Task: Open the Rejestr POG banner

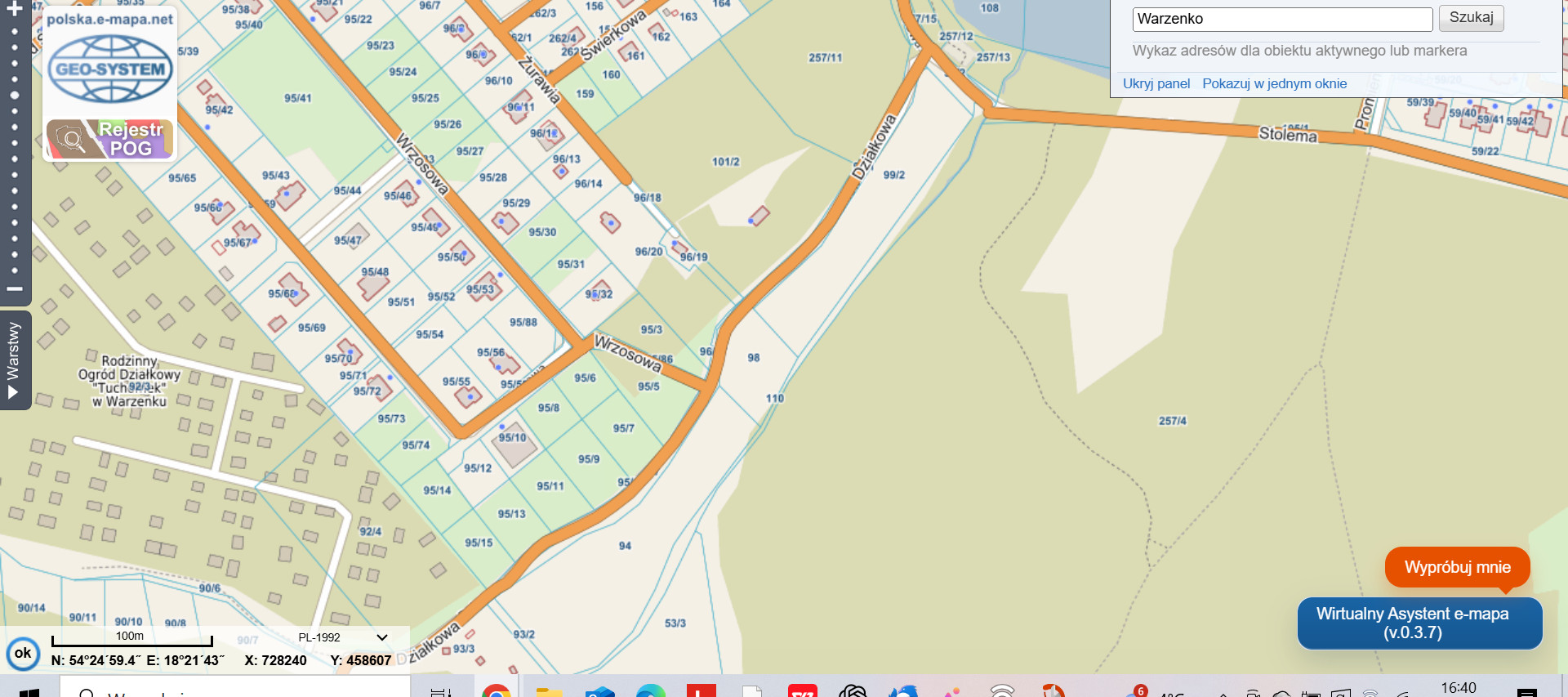Action: pos(110,139)
